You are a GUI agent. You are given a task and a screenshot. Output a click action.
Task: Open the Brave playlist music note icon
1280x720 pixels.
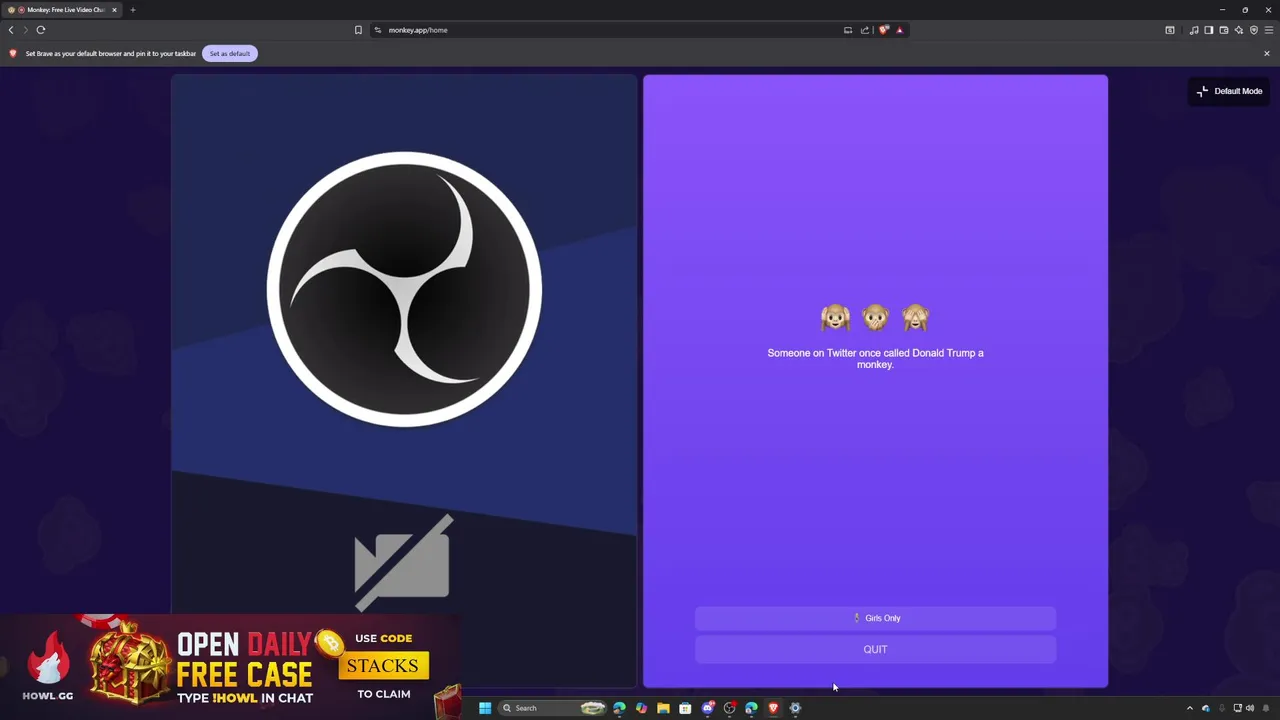coord(1194,30)
